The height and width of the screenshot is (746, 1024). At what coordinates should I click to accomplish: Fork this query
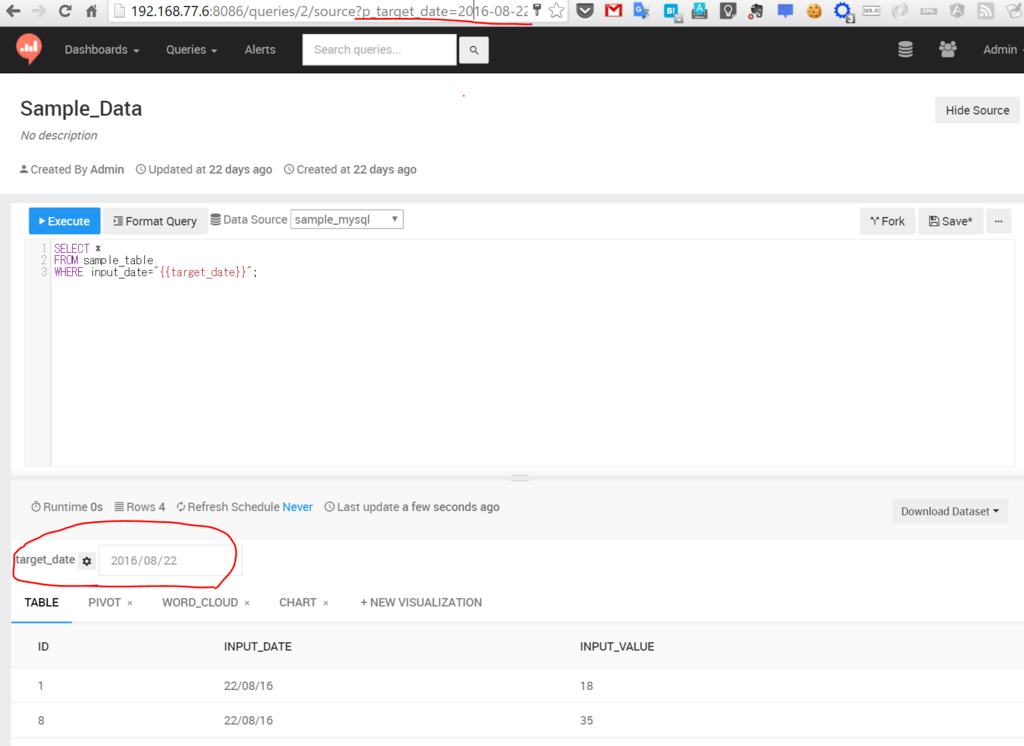tap(888, 221)
